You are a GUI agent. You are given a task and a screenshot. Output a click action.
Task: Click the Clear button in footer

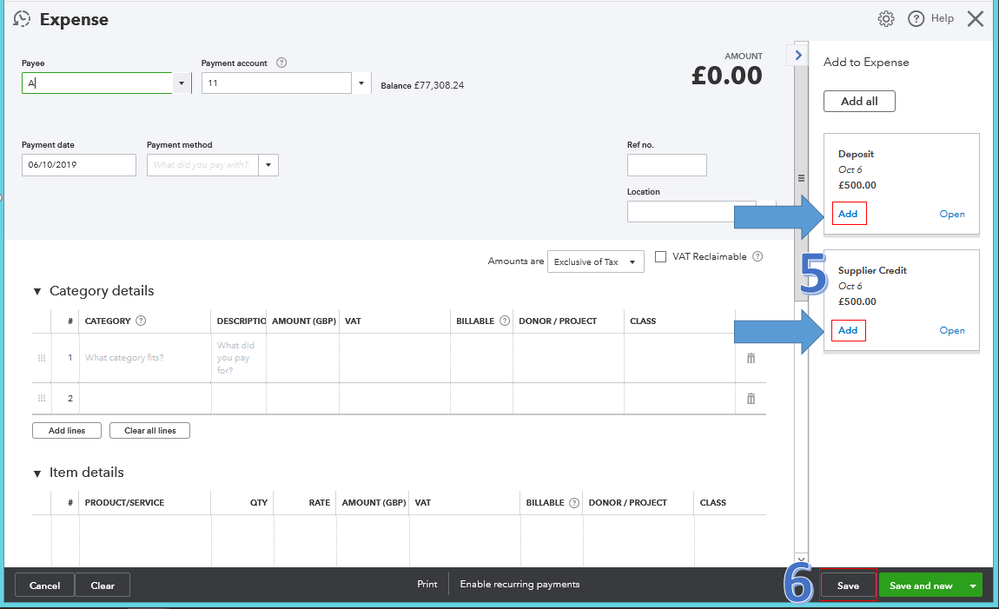tap(103, 585)
